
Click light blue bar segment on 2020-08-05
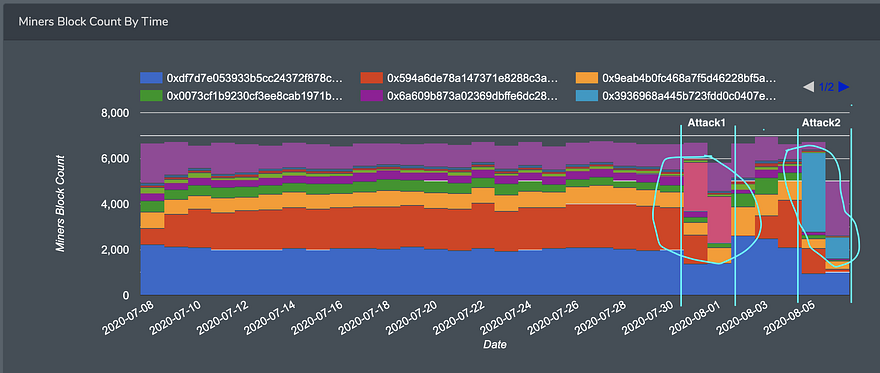coord(813,192)
